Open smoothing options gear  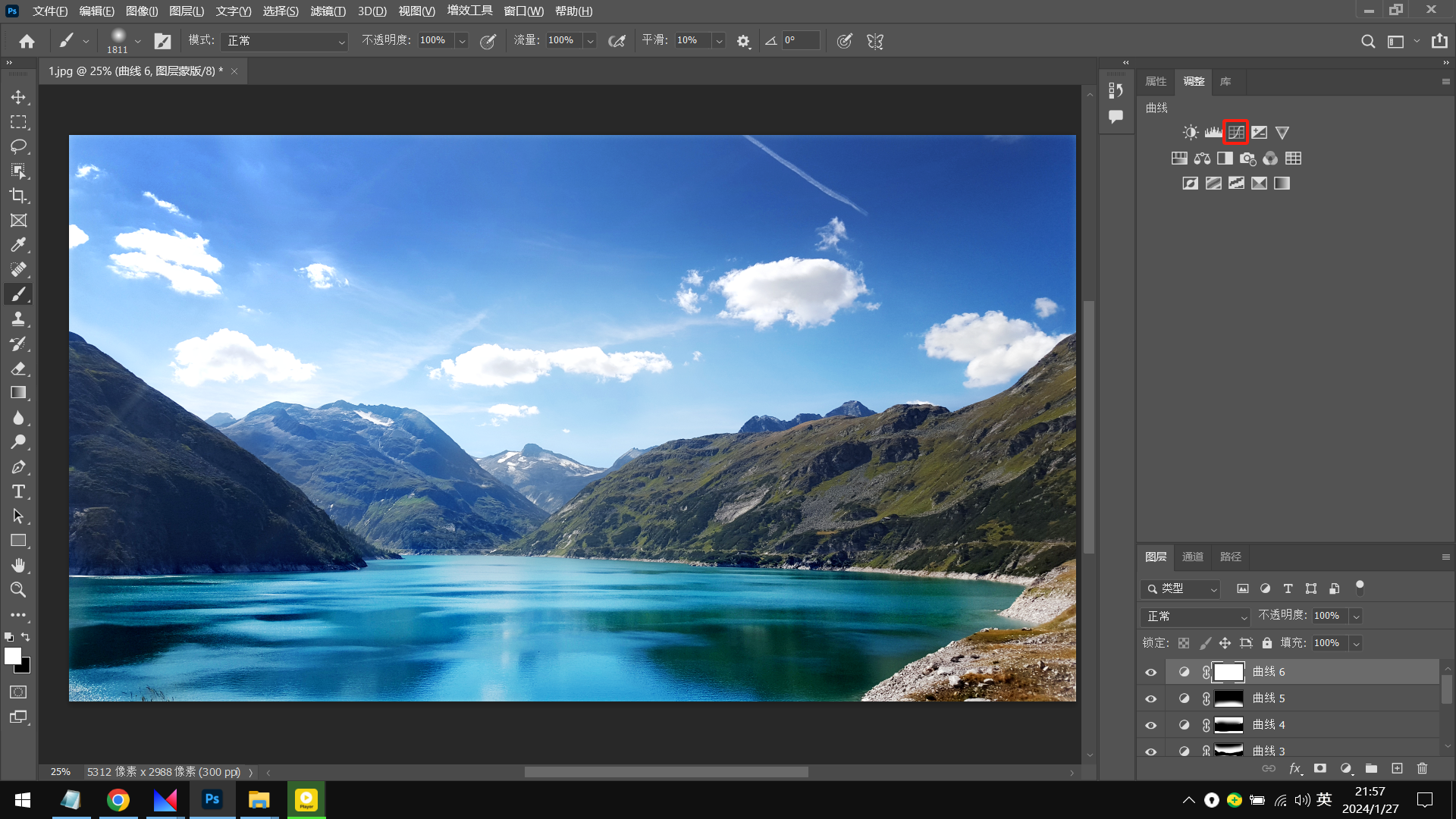click(x=743, y=42)
